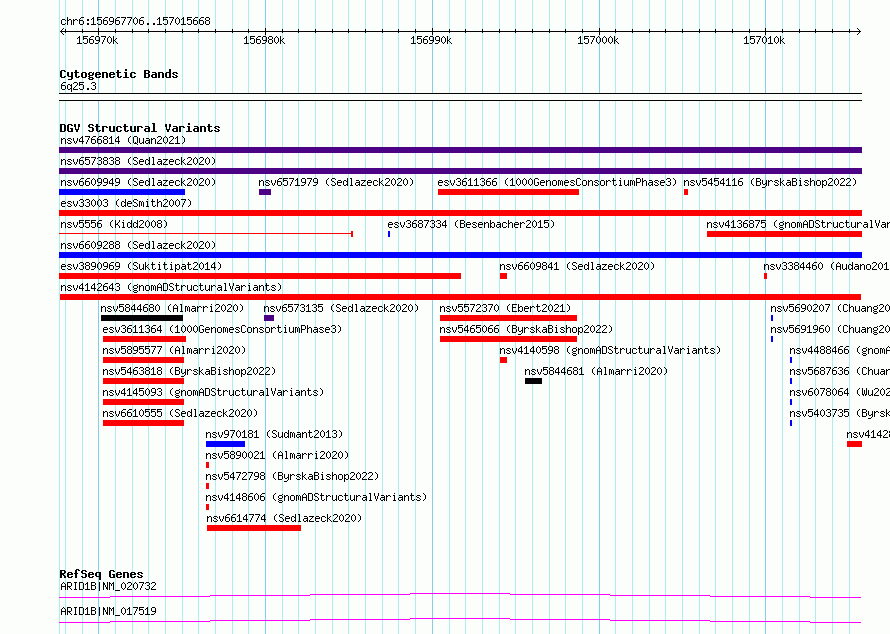The width and height of the screenshot is (890, 634).
Task: Click nsv6609288 (Sedlazeck2020) label
Action: (x=138, y=245)
